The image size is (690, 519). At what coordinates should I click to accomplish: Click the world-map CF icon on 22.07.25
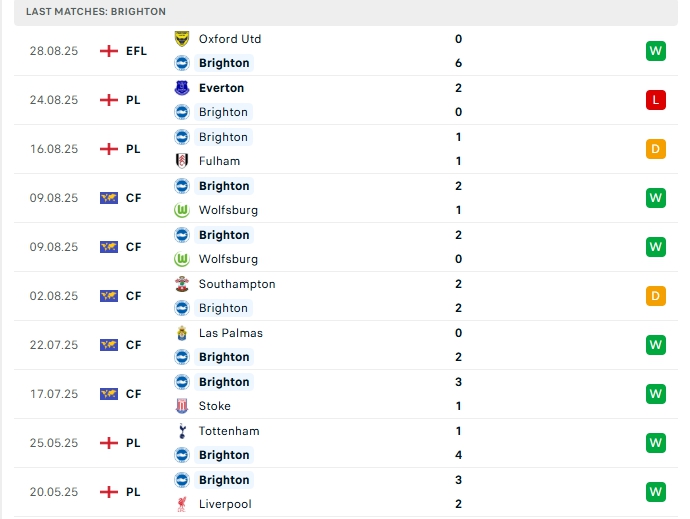(x=109, y=345)
